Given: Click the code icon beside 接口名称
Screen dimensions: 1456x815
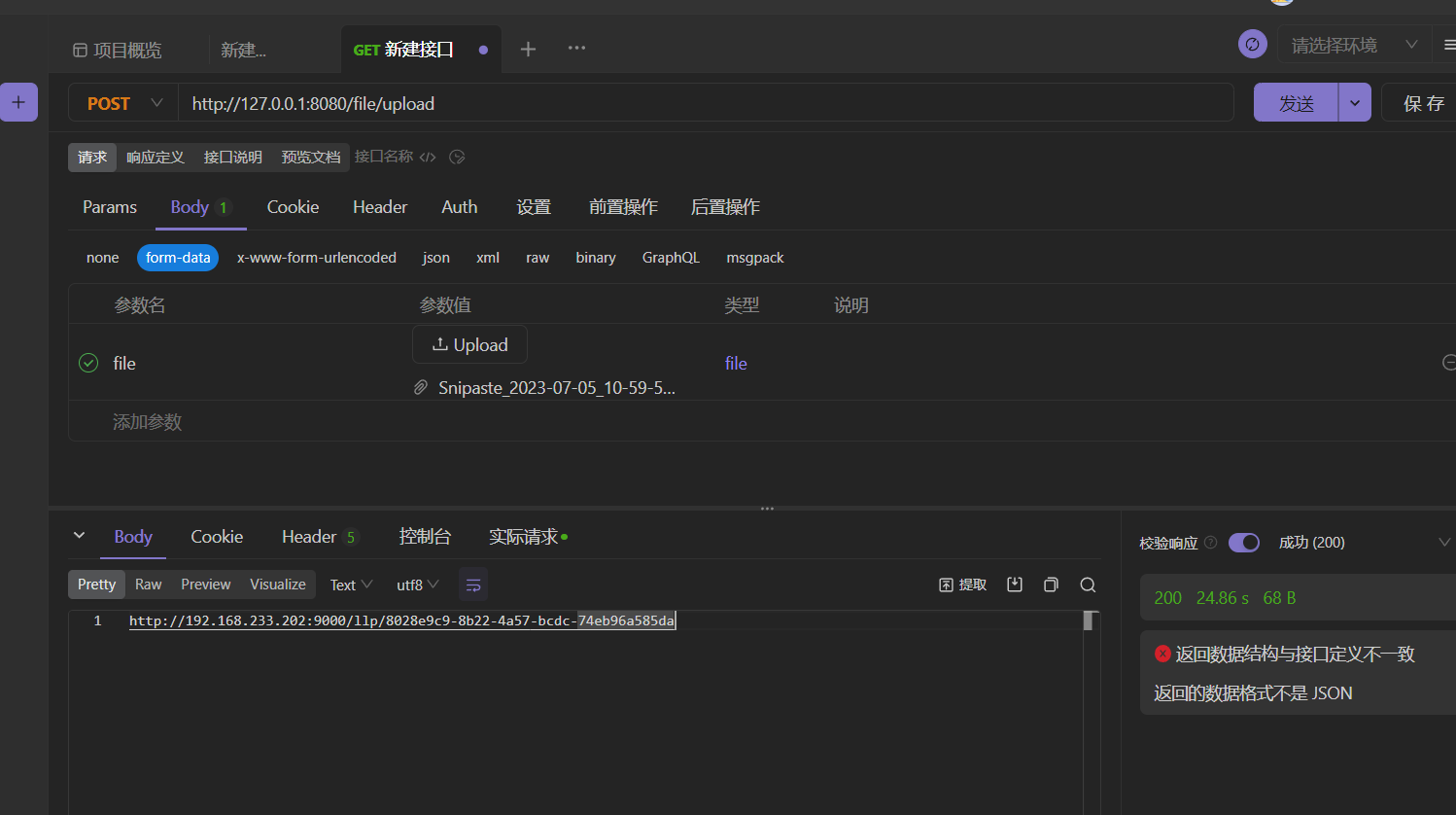Looking at the screenshot, I should tap(428, 157).
